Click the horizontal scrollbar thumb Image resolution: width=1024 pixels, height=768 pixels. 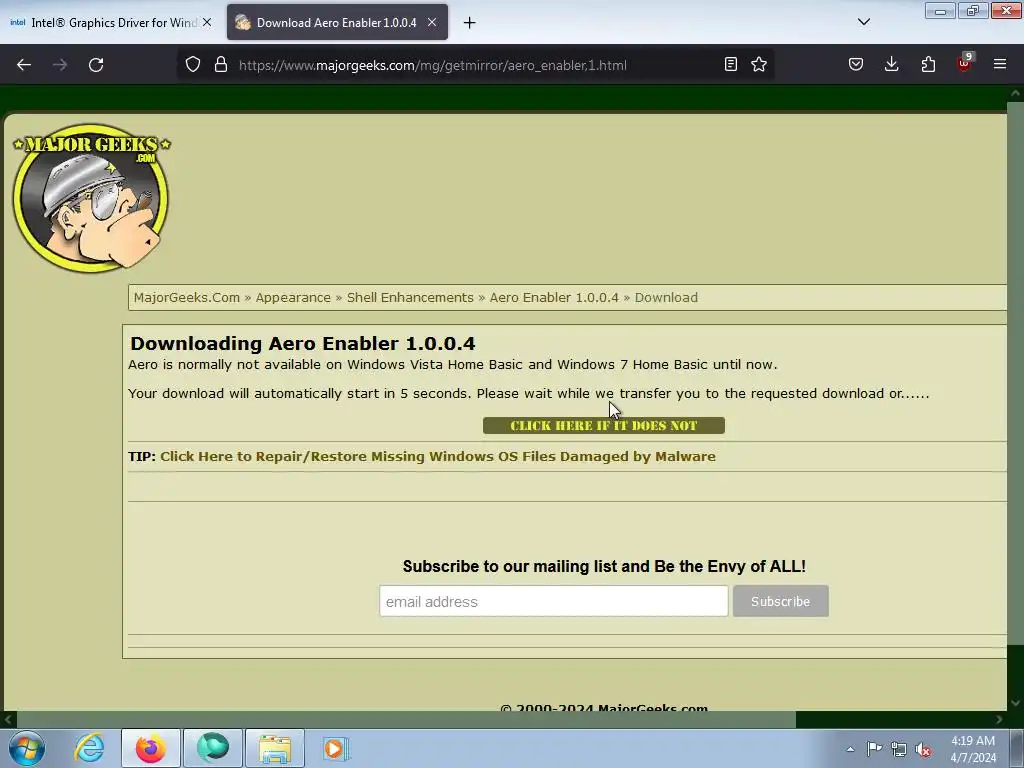coord(406,720)
